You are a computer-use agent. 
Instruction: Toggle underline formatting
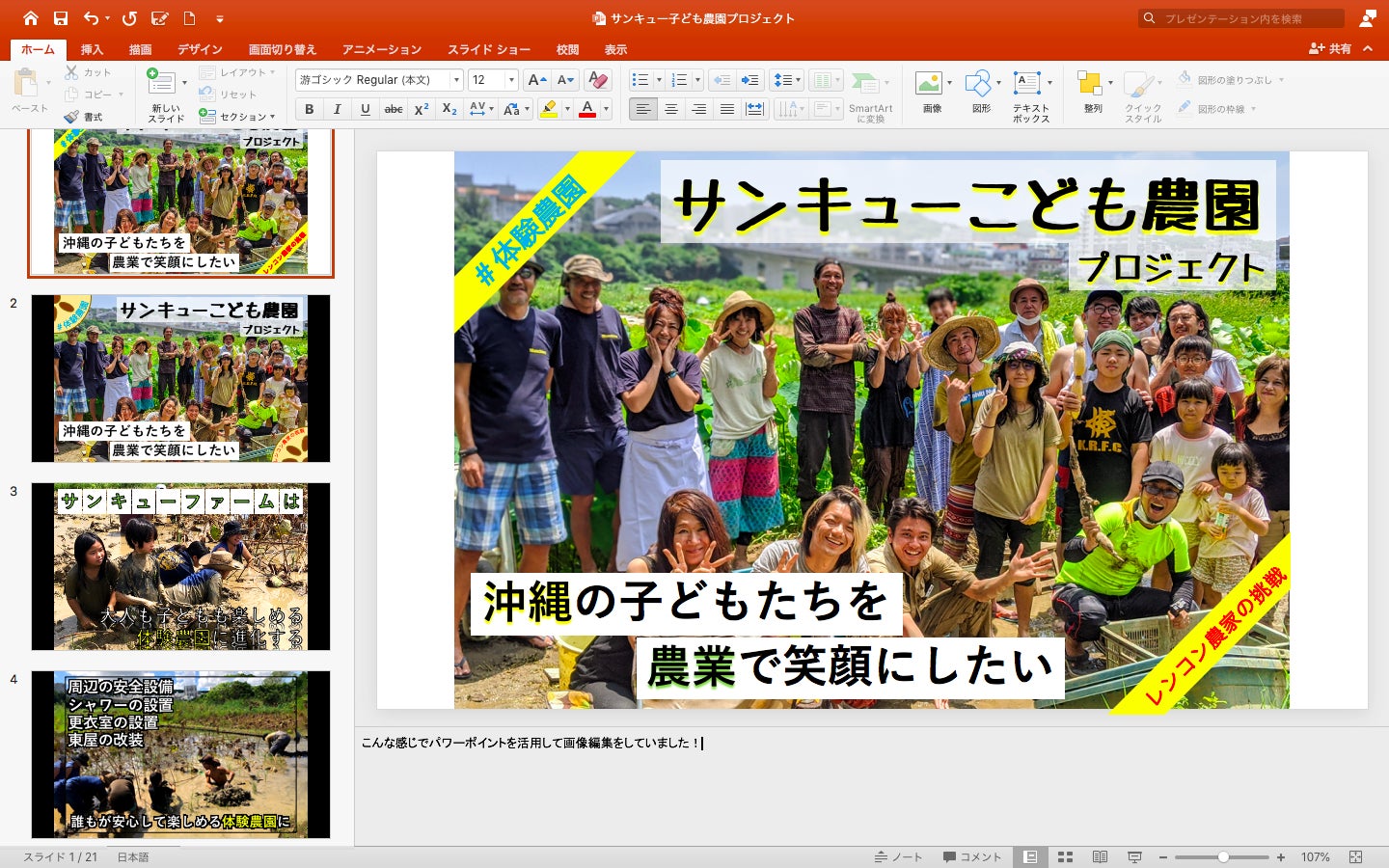point(365,109)
